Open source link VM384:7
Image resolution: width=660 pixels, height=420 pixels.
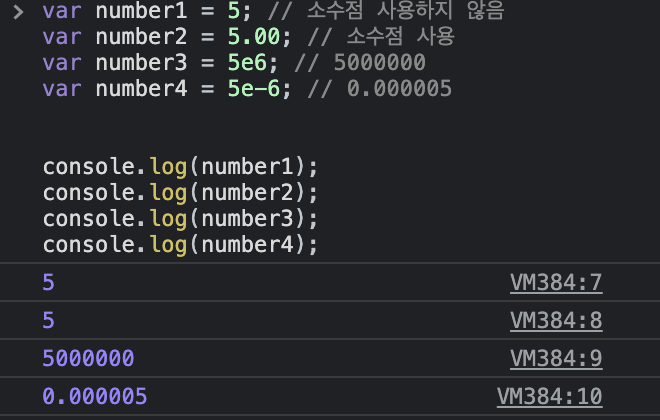(556, 282)
